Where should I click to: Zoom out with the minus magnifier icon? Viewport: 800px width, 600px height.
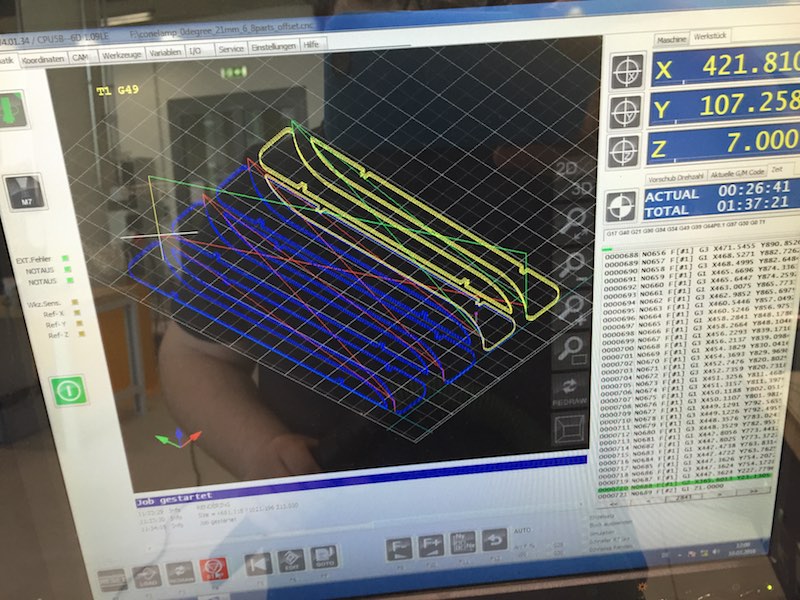573,264
